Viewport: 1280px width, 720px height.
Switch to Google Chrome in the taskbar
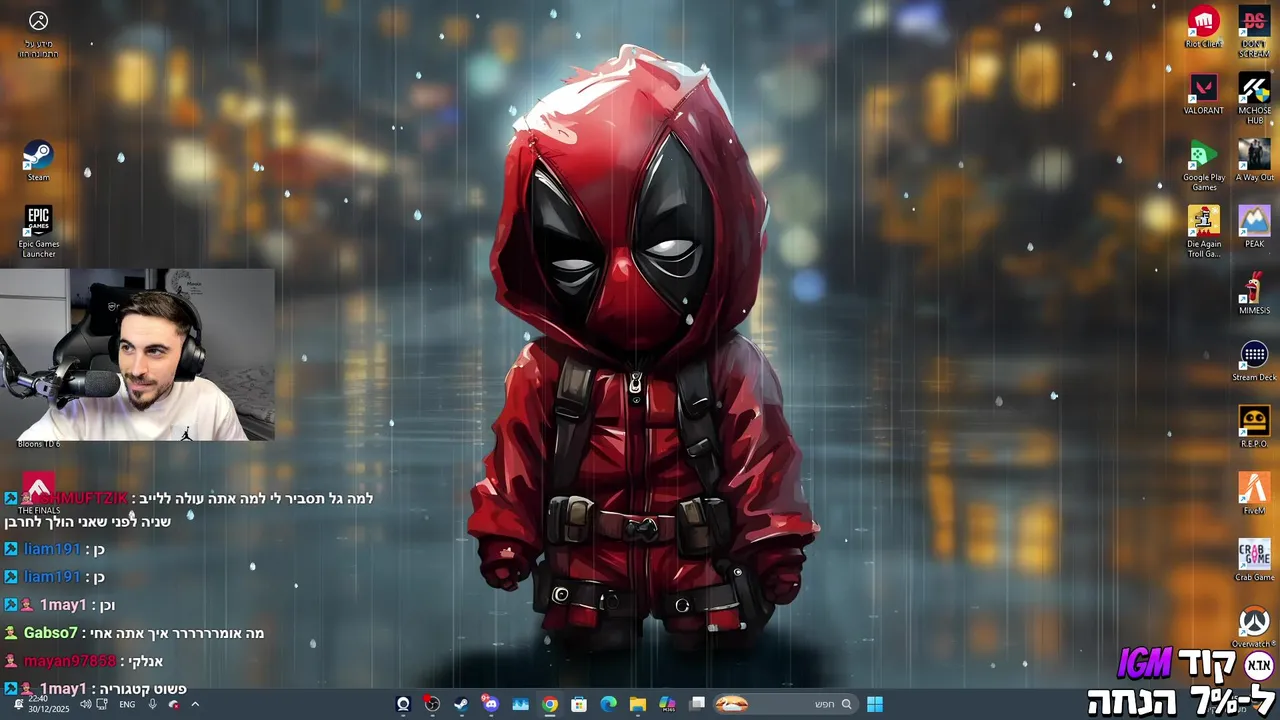point(550,704)
